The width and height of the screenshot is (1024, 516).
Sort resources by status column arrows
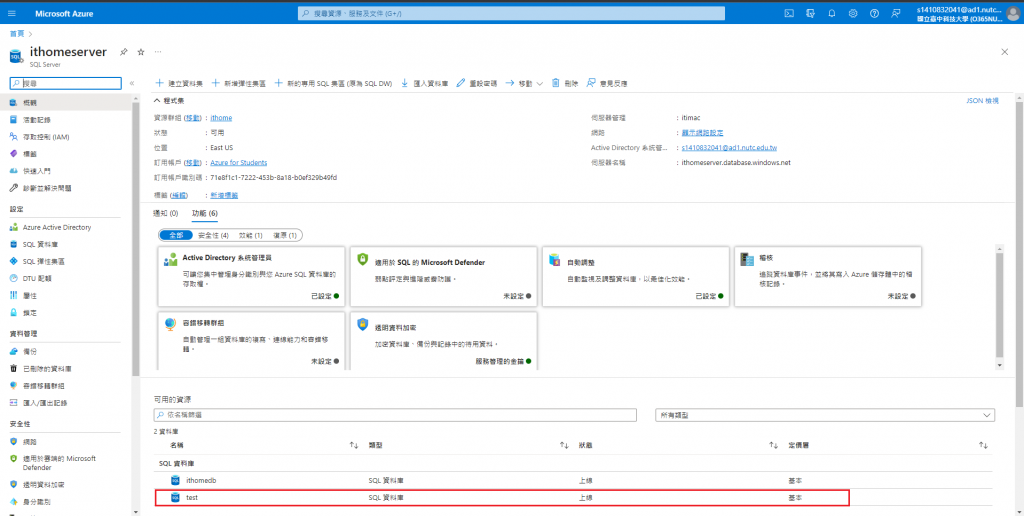[x=774, y=445]
